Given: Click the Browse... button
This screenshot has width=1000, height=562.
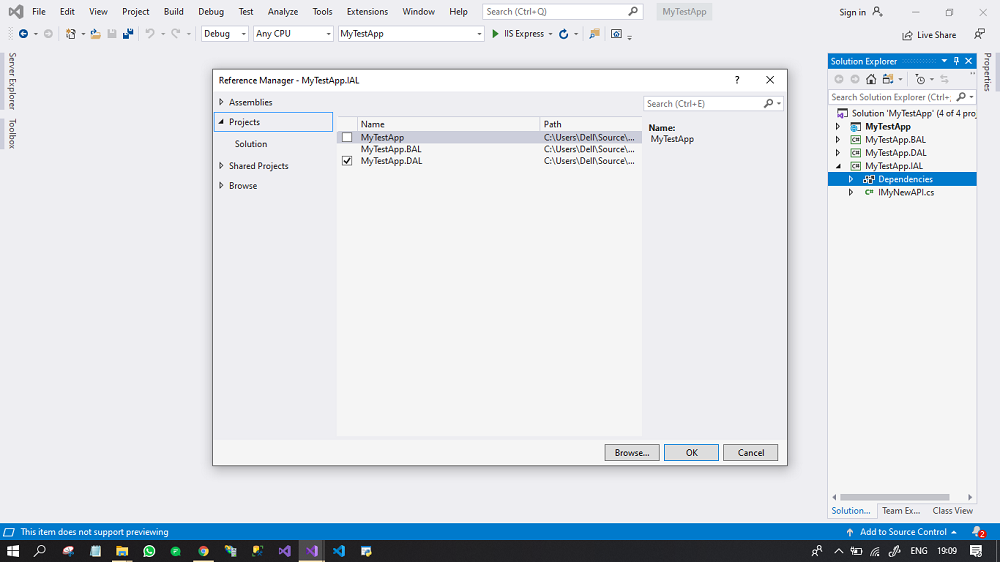Looking at the screenshot, I should tap(631, 452).
